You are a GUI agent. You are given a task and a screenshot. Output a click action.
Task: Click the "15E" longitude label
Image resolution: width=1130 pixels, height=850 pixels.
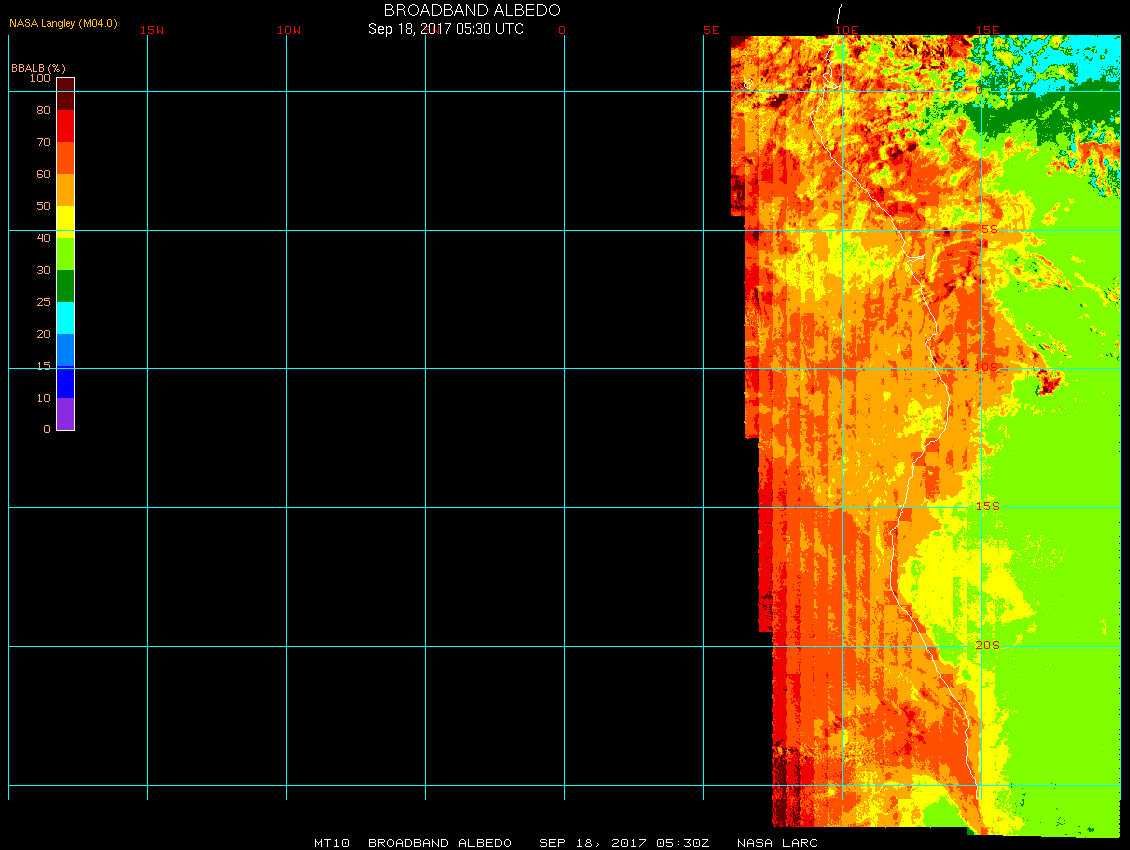pyautogui.click(x=988, y=30)
